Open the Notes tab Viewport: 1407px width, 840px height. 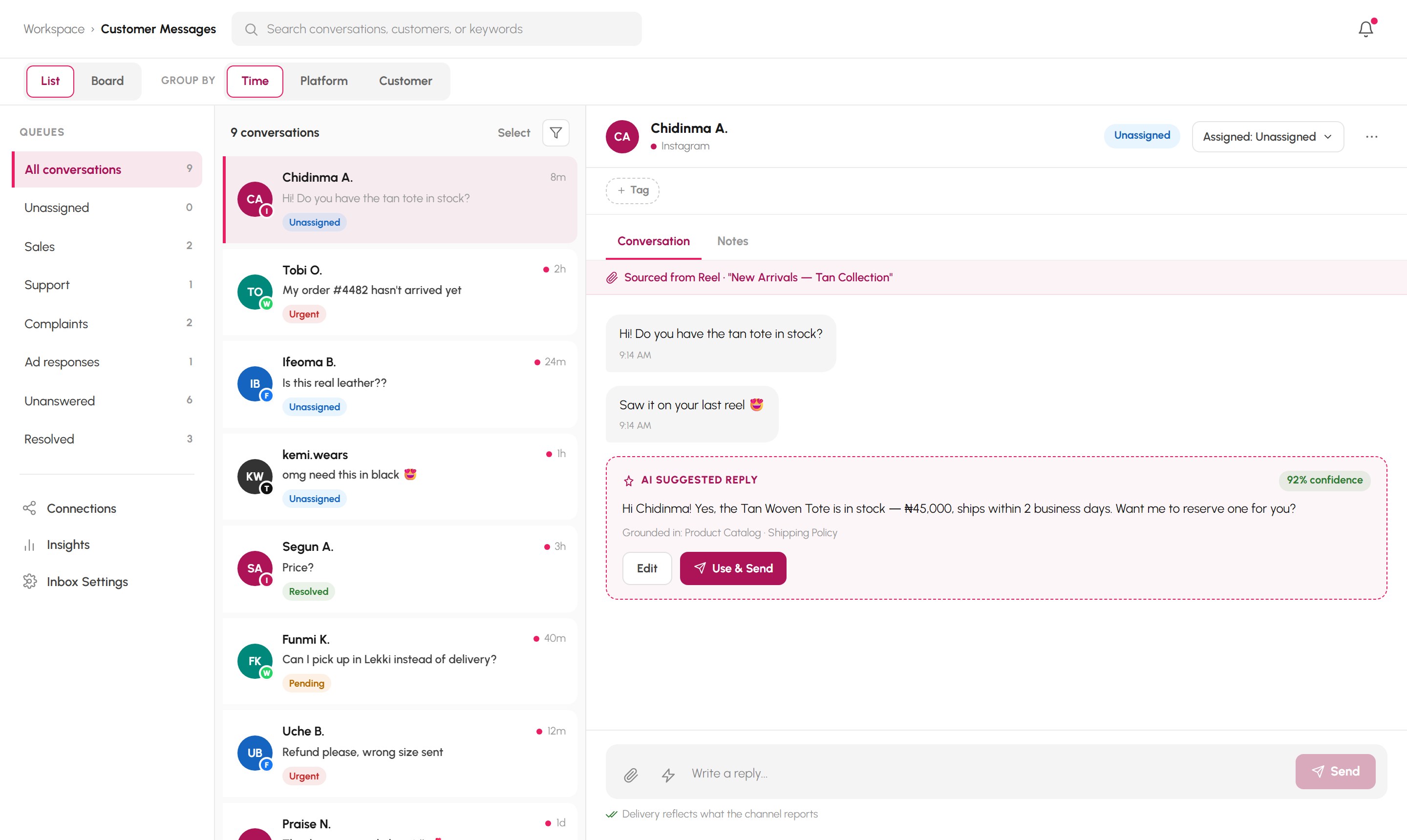coord(732,241)
